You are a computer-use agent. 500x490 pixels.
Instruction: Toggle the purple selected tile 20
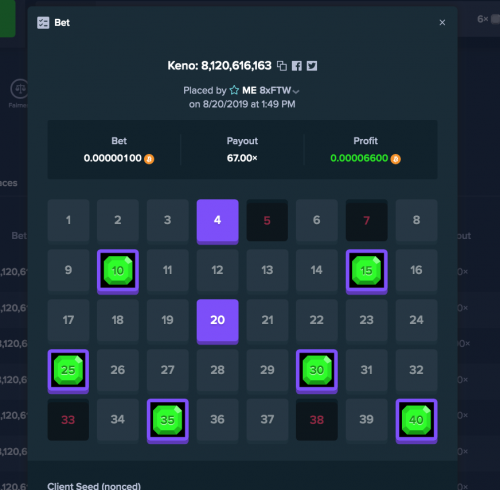click(x=217, y=321)
